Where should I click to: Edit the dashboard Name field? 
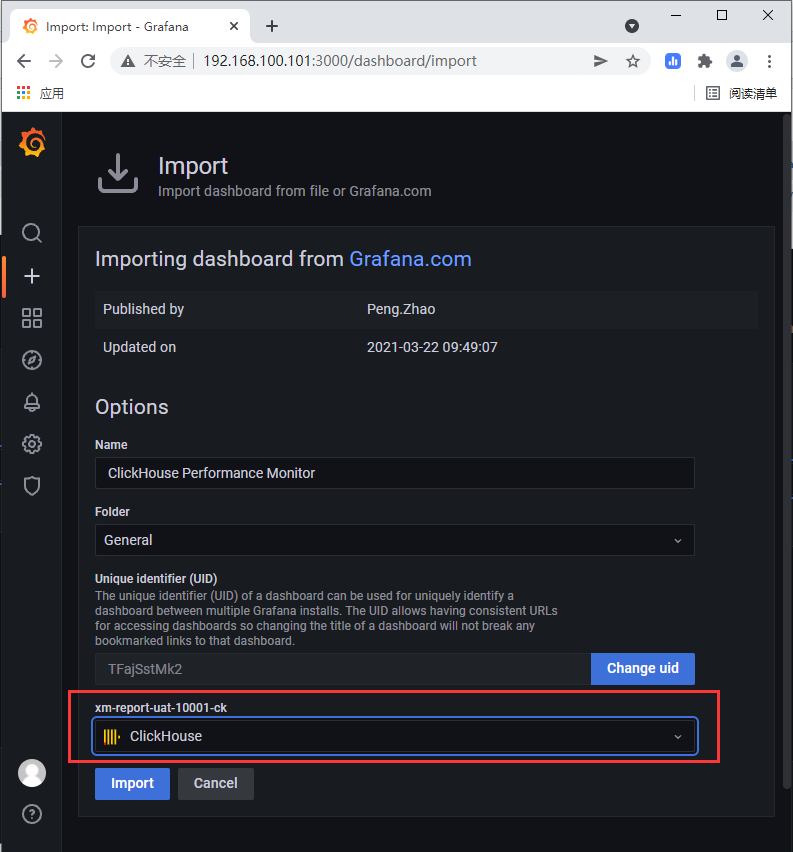coord(395,473)
